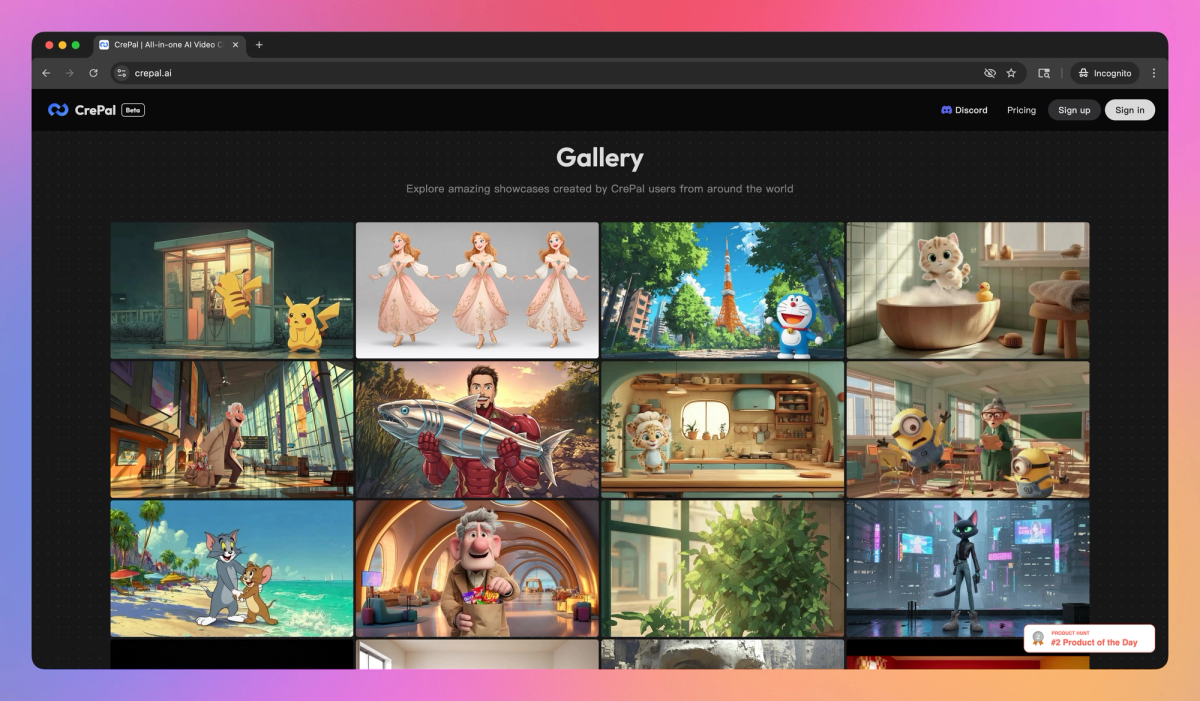Image resolution: width=1200 pixels, height=701 pixels.
Task: Open the Tom and Jerry beach thumbnail
Action: 232,568
